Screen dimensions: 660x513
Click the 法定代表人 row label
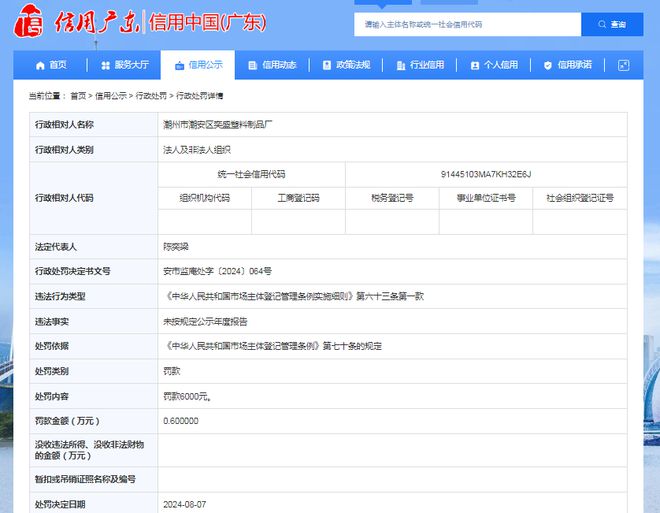click(x=56, y=247)
